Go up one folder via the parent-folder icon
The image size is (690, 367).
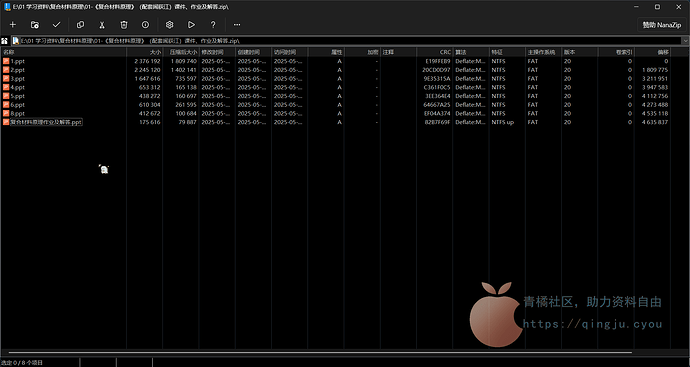[x=4, y=41]
